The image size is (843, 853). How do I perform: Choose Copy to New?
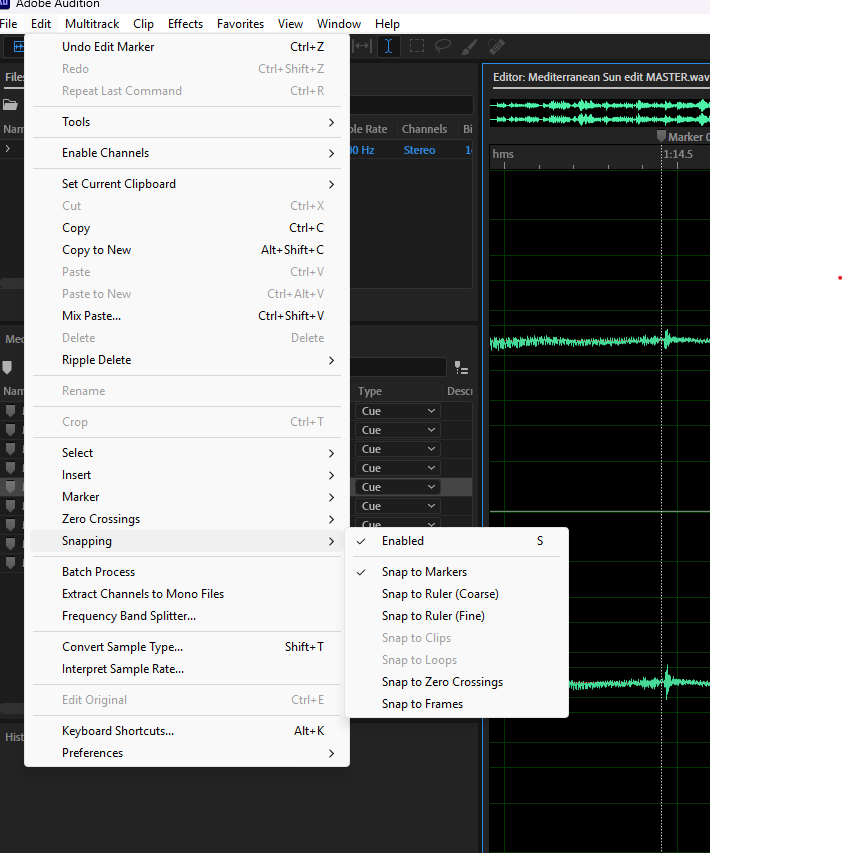(x=187, y=250)
